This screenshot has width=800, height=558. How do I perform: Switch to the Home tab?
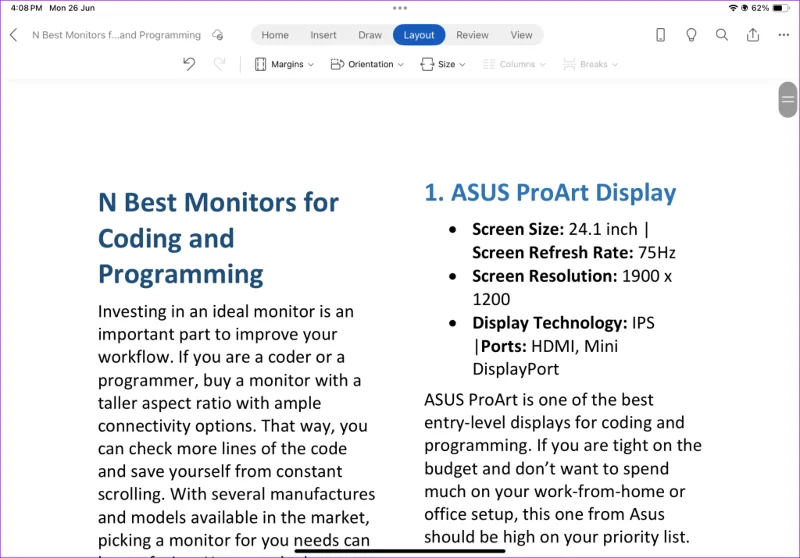[275, 35]
